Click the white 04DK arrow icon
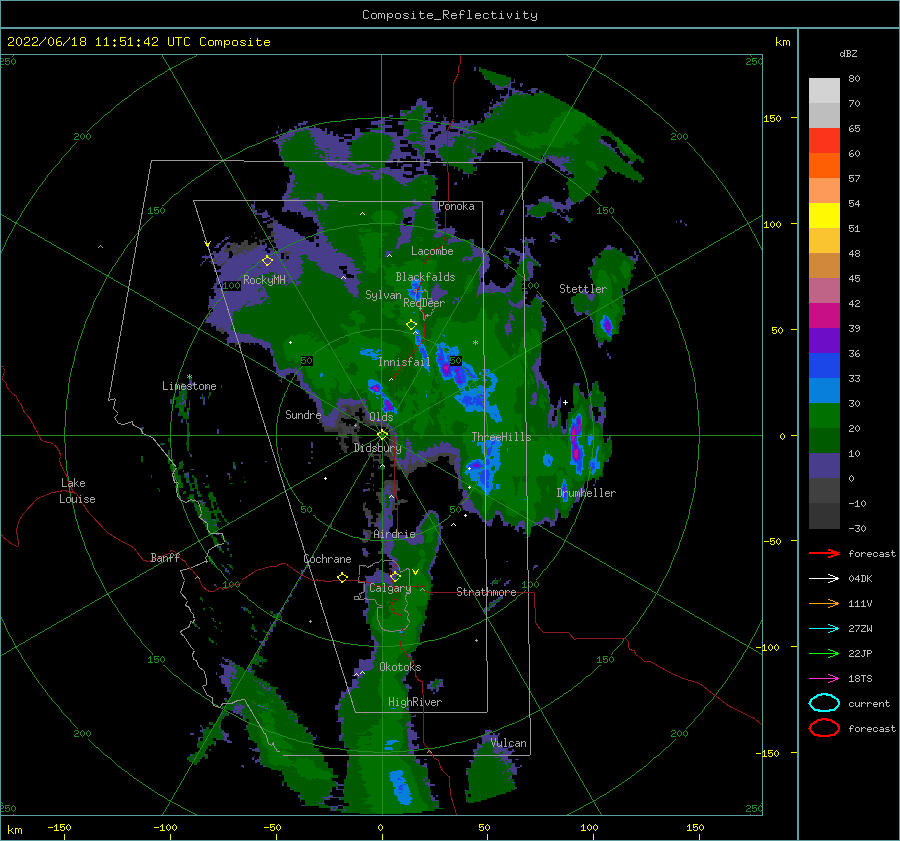900x841 pixels. [824, 579]
